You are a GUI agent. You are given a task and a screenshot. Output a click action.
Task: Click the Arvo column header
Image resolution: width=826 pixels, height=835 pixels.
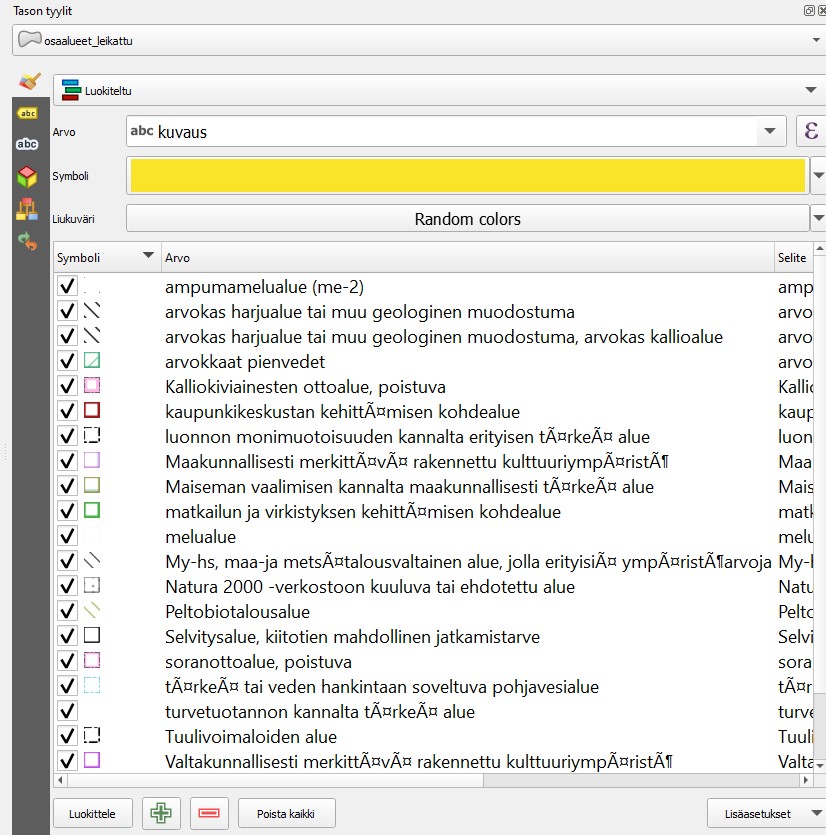click(x=468, y=258)
